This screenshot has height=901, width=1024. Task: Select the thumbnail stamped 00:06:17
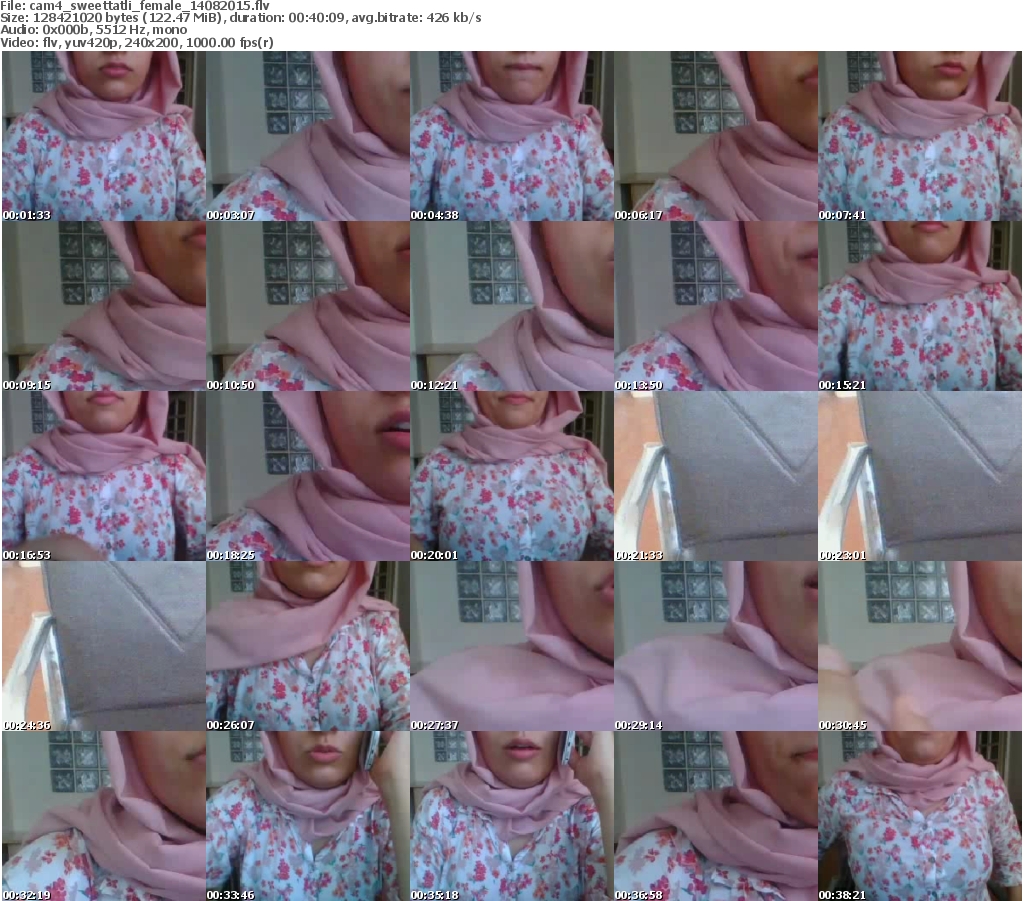(x=716, y=136)
